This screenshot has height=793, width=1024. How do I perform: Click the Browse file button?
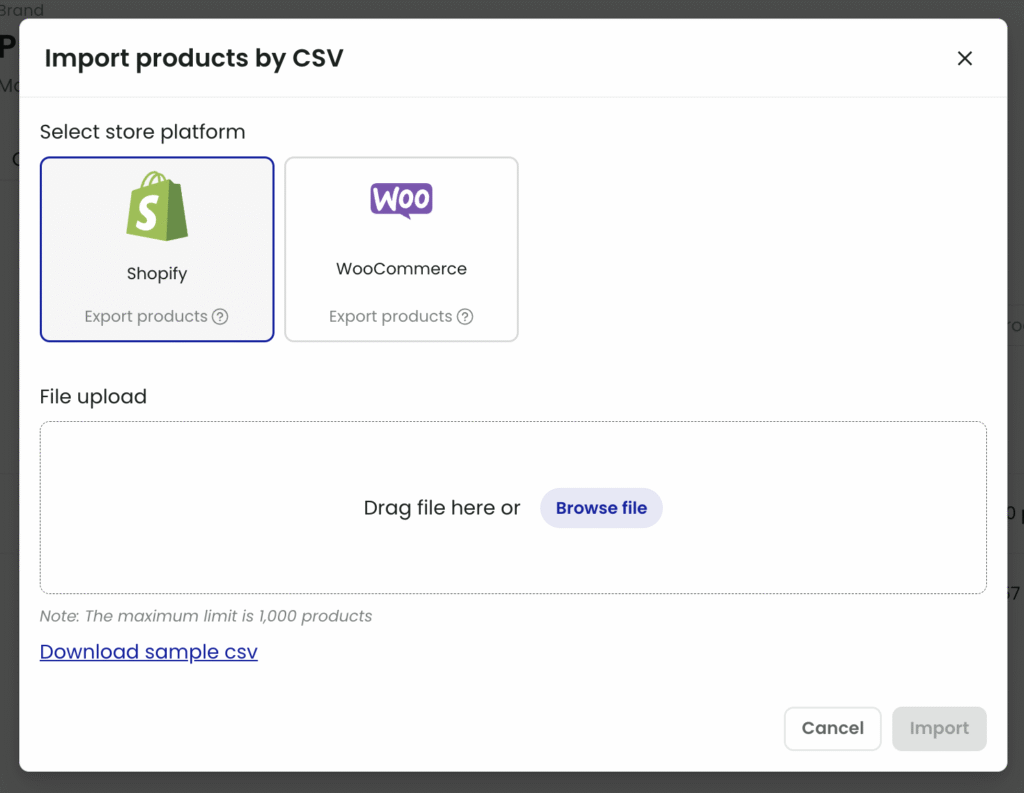[x=601, y=508]
